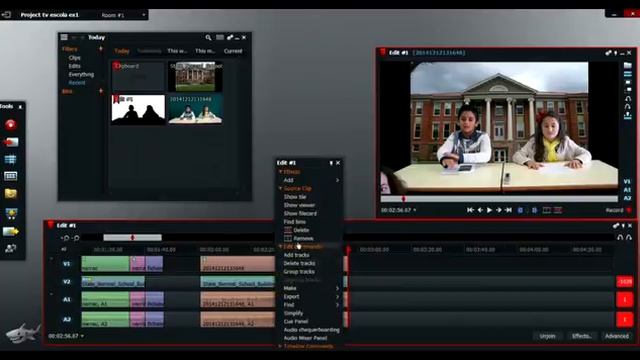Viewport: 640px width, 360px height.
Task: Click the monitor icon above the Export tool
Action: point(11,214)
